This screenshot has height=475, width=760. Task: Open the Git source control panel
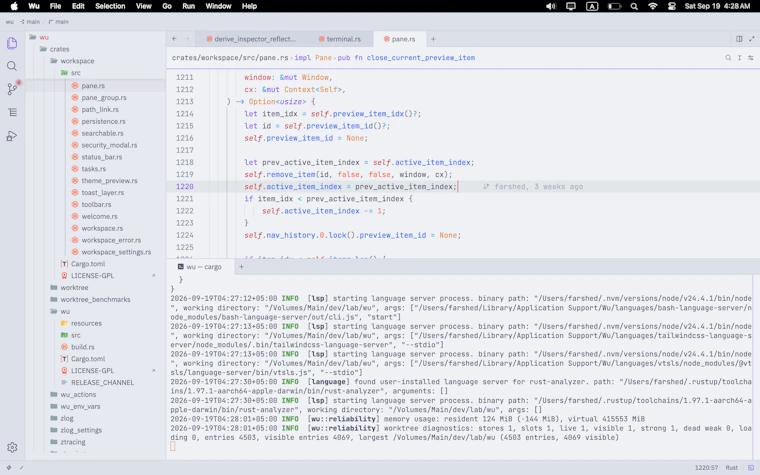(12, 89)
